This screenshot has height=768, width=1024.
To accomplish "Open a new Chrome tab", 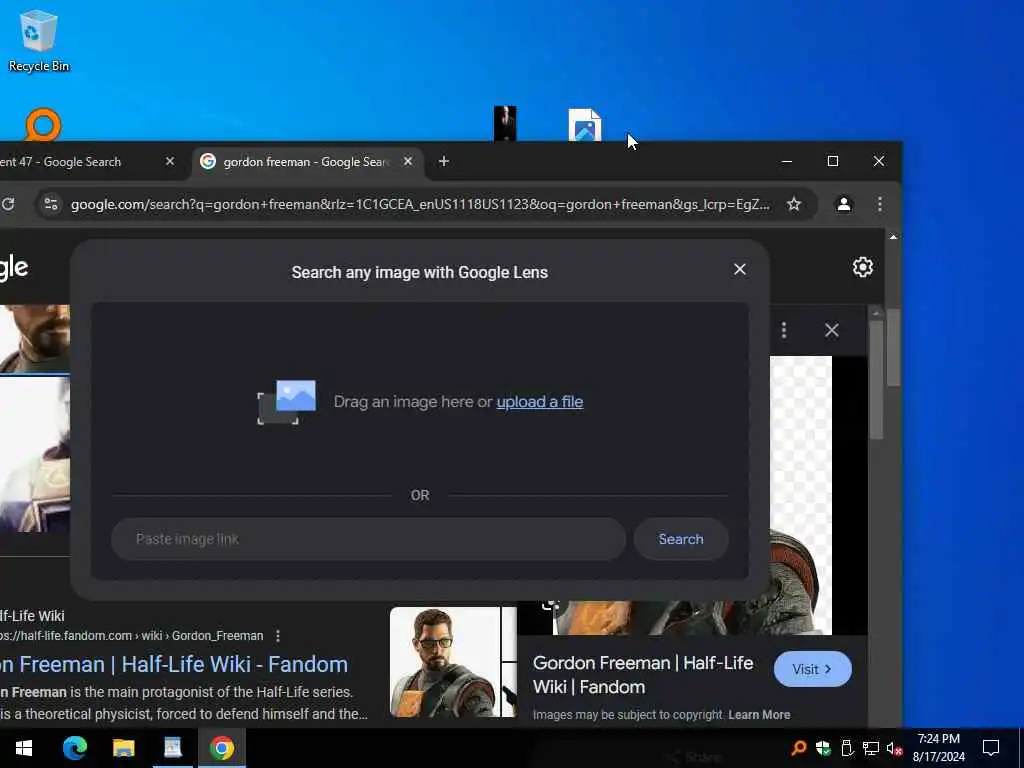I will pos(443,161).
